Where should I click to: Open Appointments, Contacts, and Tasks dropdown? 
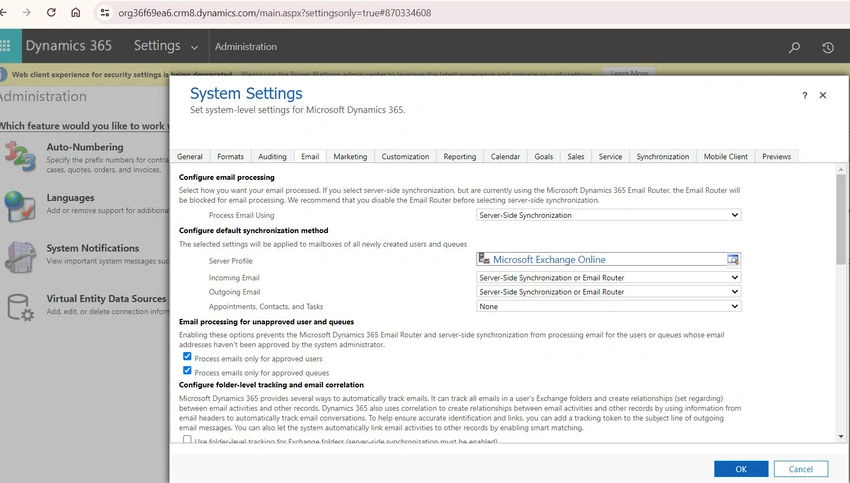coord(608,306)
